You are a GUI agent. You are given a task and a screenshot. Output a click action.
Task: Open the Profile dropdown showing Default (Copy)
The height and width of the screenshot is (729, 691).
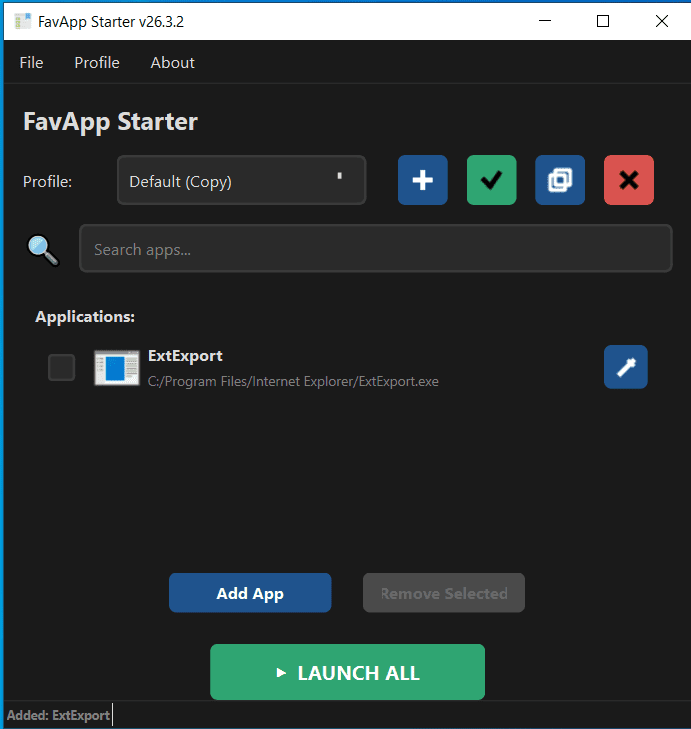tap(241, 180)
